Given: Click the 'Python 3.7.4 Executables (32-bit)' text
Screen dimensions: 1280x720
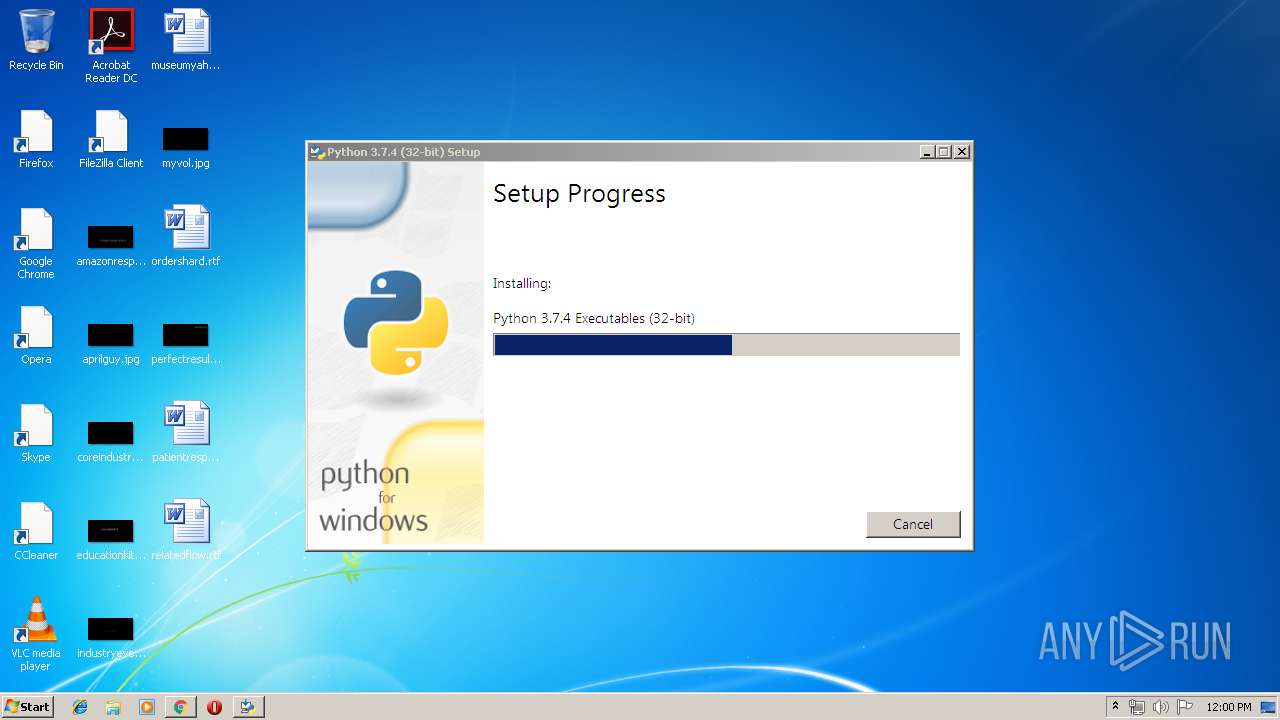Looking at the screenshot, I should 594,318.
